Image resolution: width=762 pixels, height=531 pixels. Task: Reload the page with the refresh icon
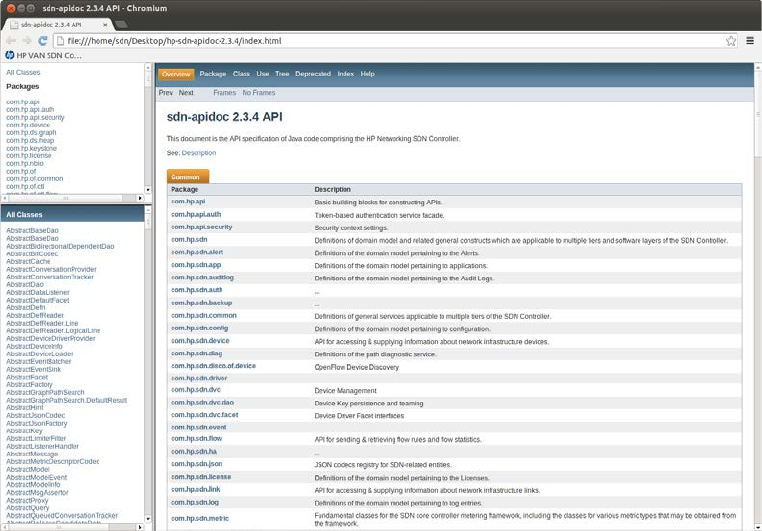point(43,41)
